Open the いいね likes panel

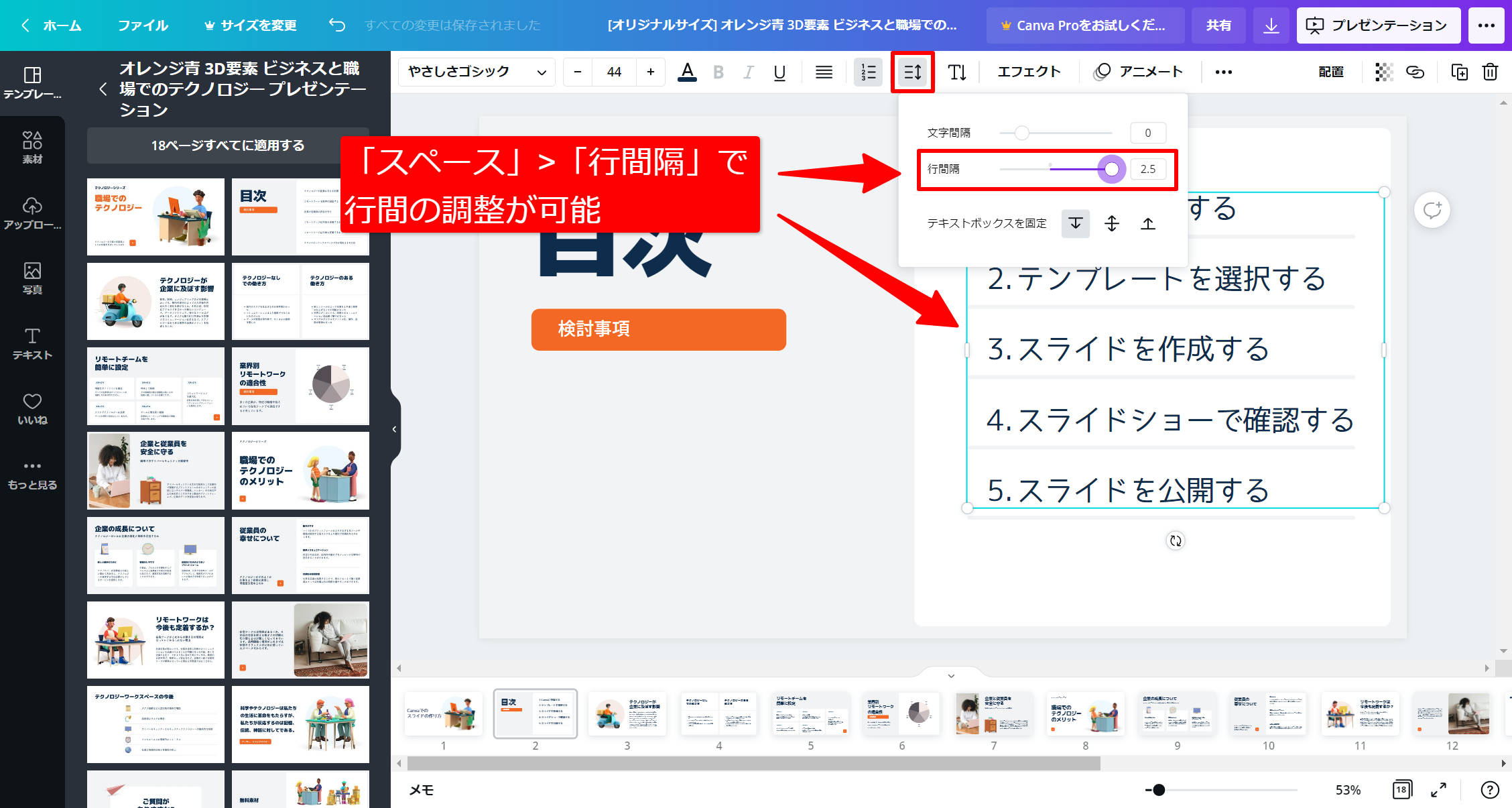[32, 409]
